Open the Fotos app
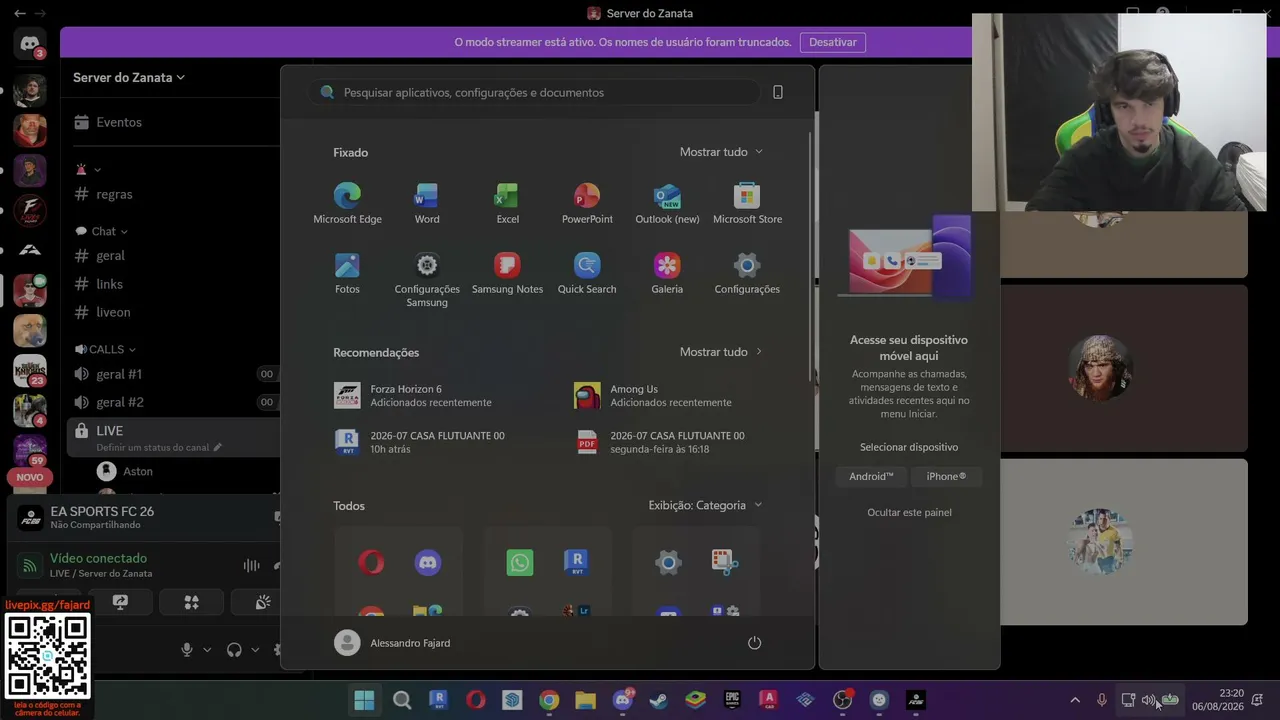Viewport: 1280px width, 720px height. (347, 274)
